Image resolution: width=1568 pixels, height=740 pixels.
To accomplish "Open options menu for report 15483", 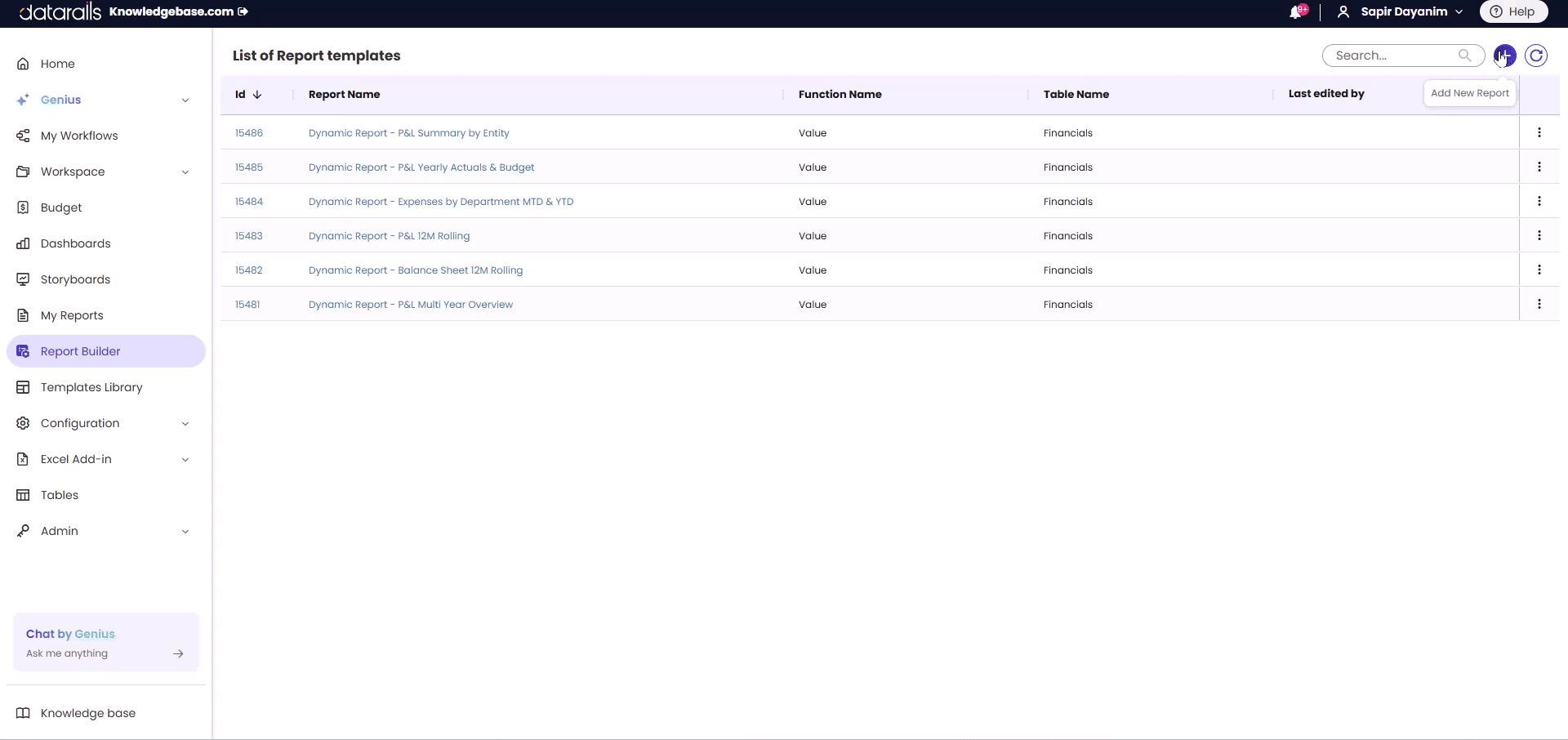I will tap(1539, 235).
